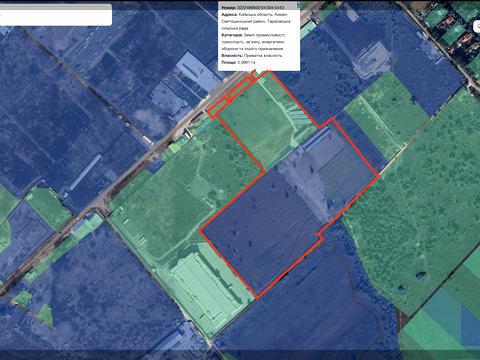480x360 pixels.
Task: Click the round map control at right edge
Action: click(x=477, y=27)
